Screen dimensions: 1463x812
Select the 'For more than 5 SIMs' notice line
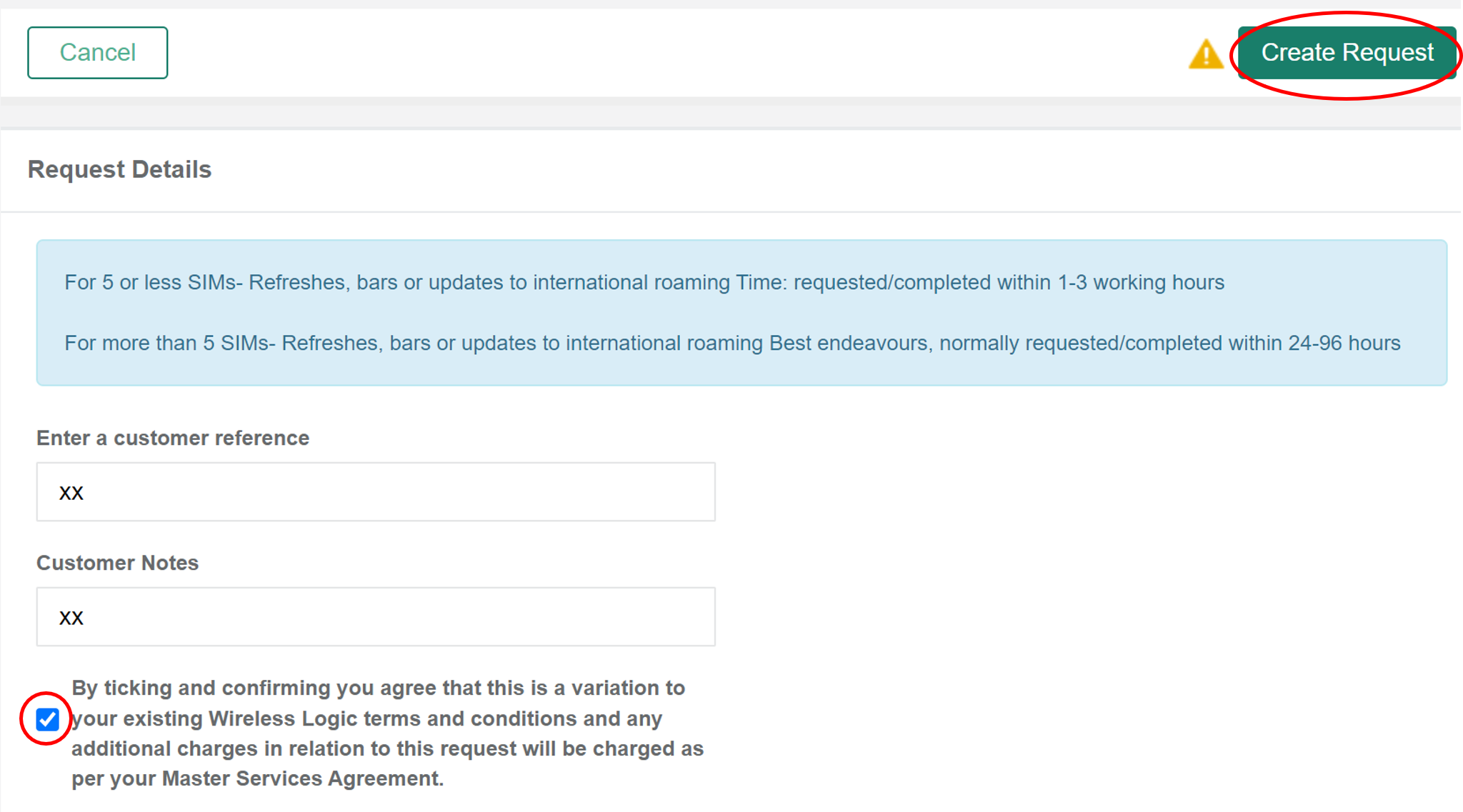coord(732,344)
